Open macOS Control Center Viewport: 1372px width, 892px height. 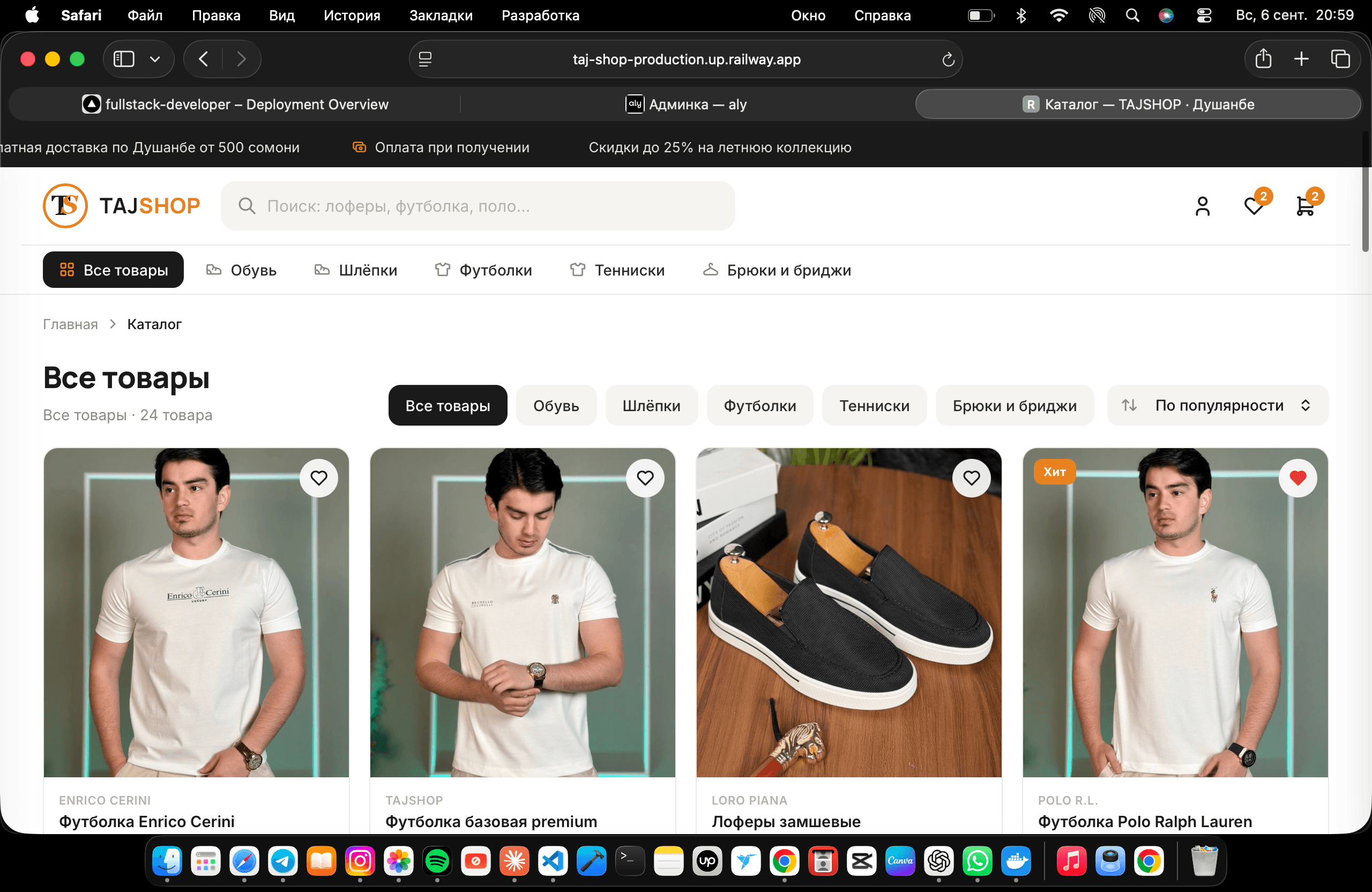click(x=1204, y=16)
